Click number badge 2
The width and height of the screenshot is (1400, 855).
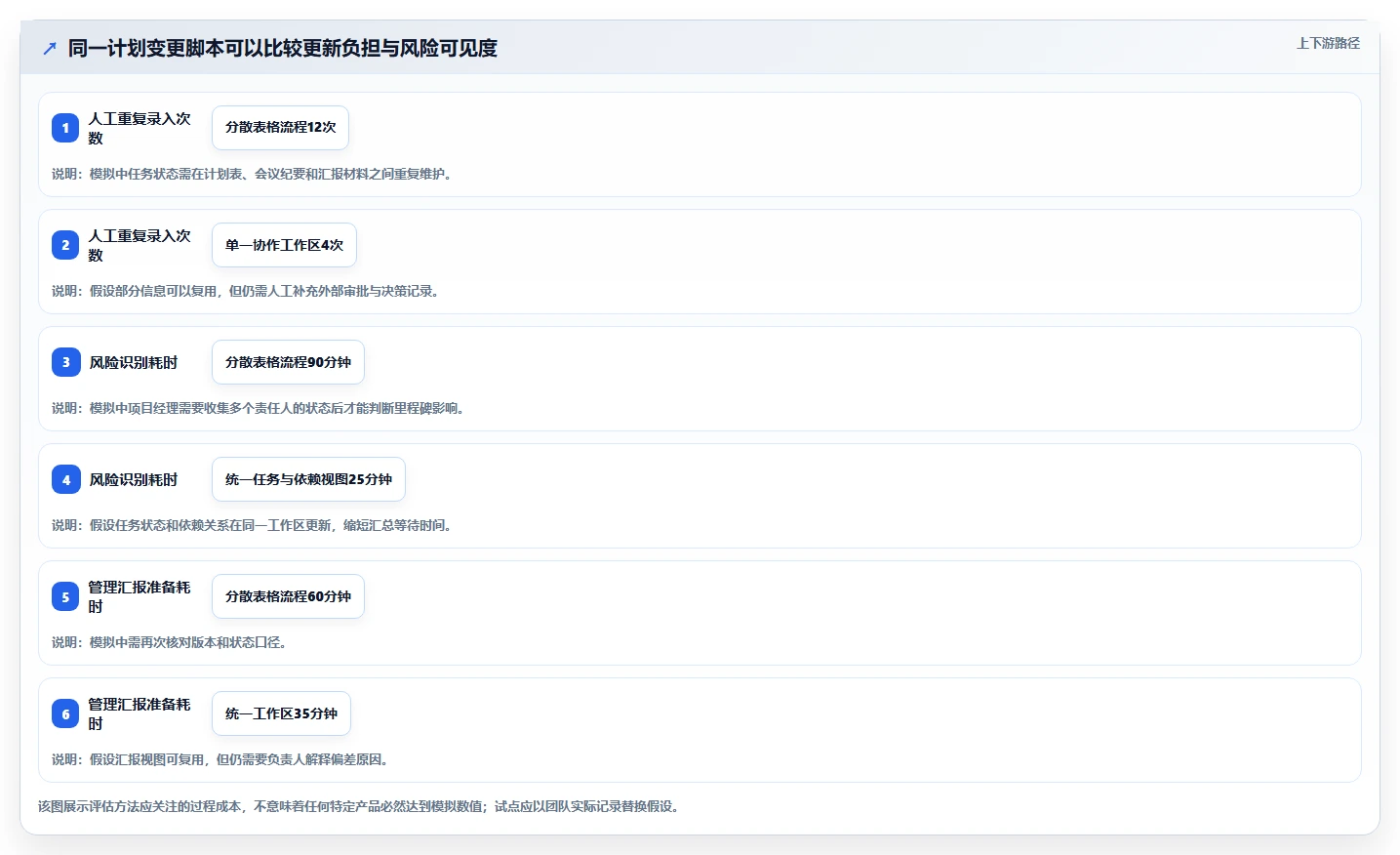pos(65,245)
